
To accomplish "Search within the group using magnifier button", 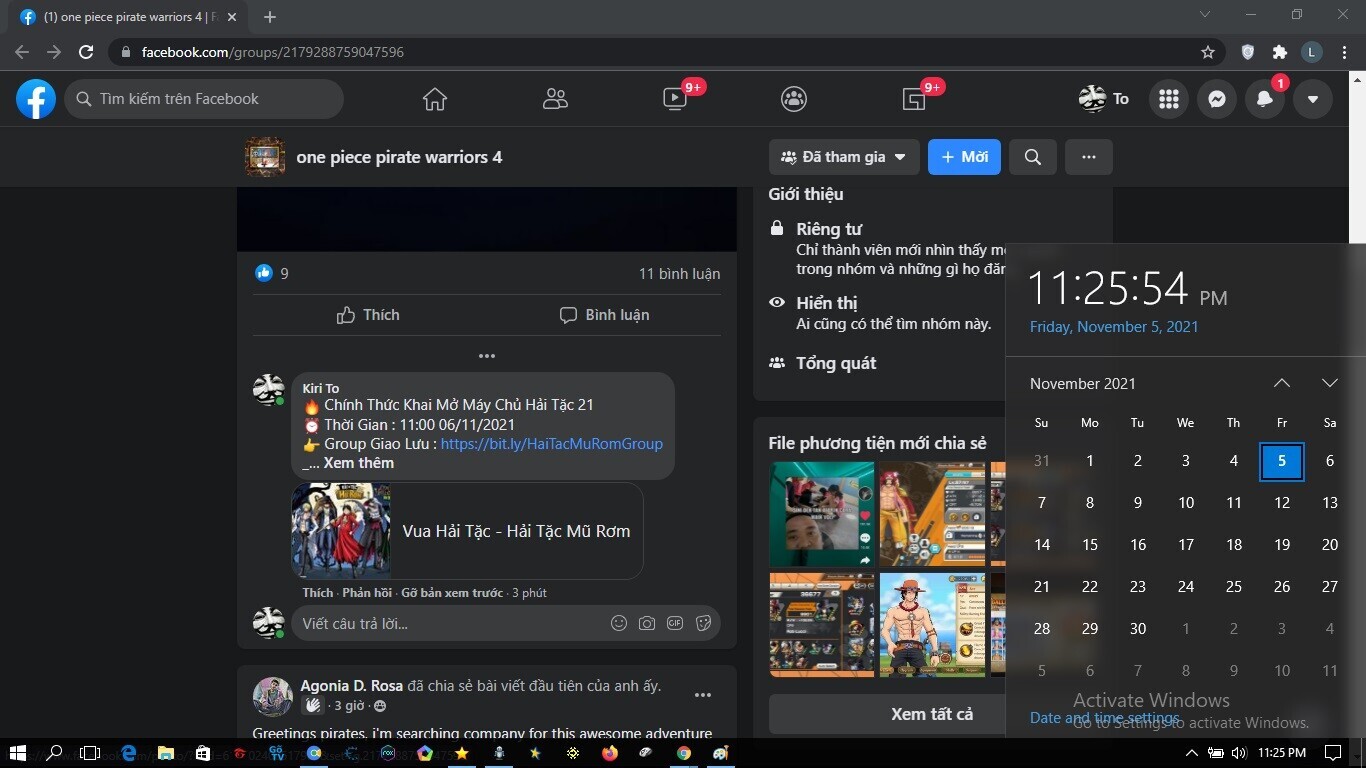I will tap(1033, 157).
